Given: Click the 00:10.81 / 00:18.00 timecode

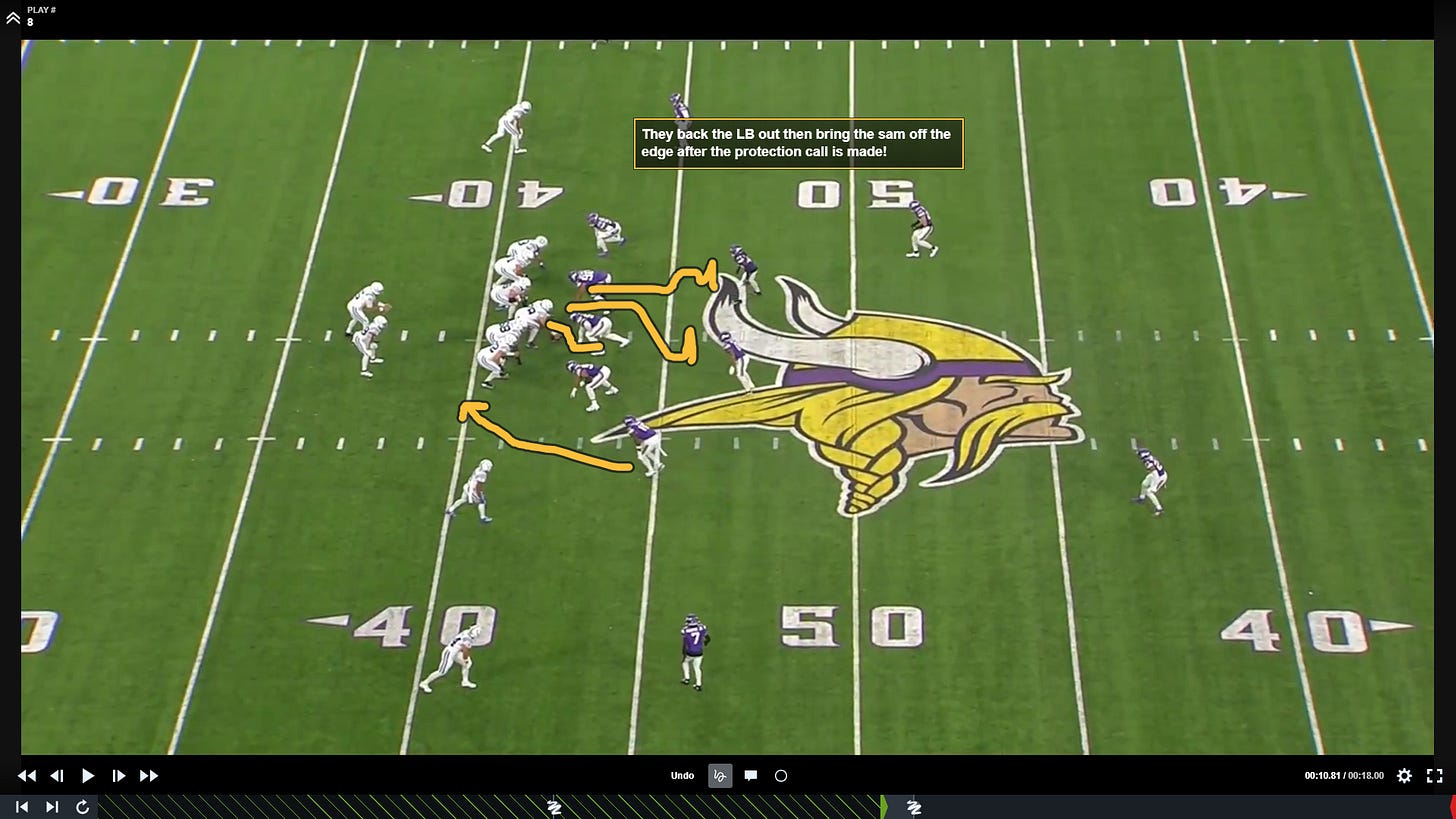Looking at the screenshot, I should (x=1344, y=776).
